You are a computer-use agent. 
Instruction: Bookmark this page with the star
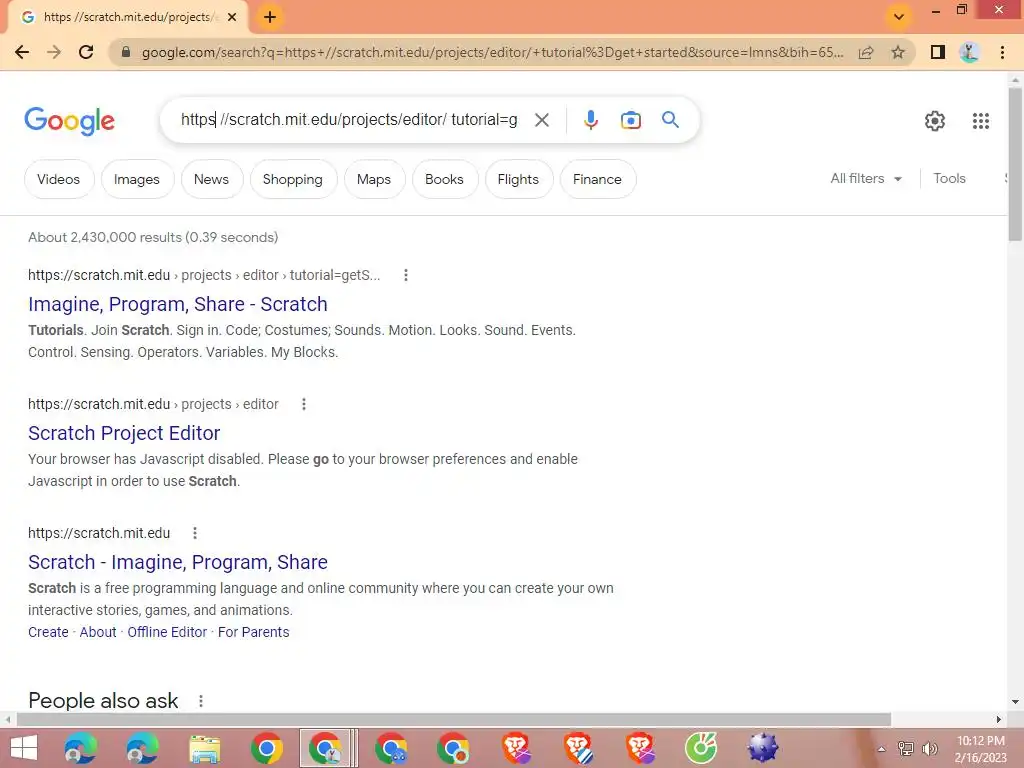pyautogui.click(x=899, y=52)
